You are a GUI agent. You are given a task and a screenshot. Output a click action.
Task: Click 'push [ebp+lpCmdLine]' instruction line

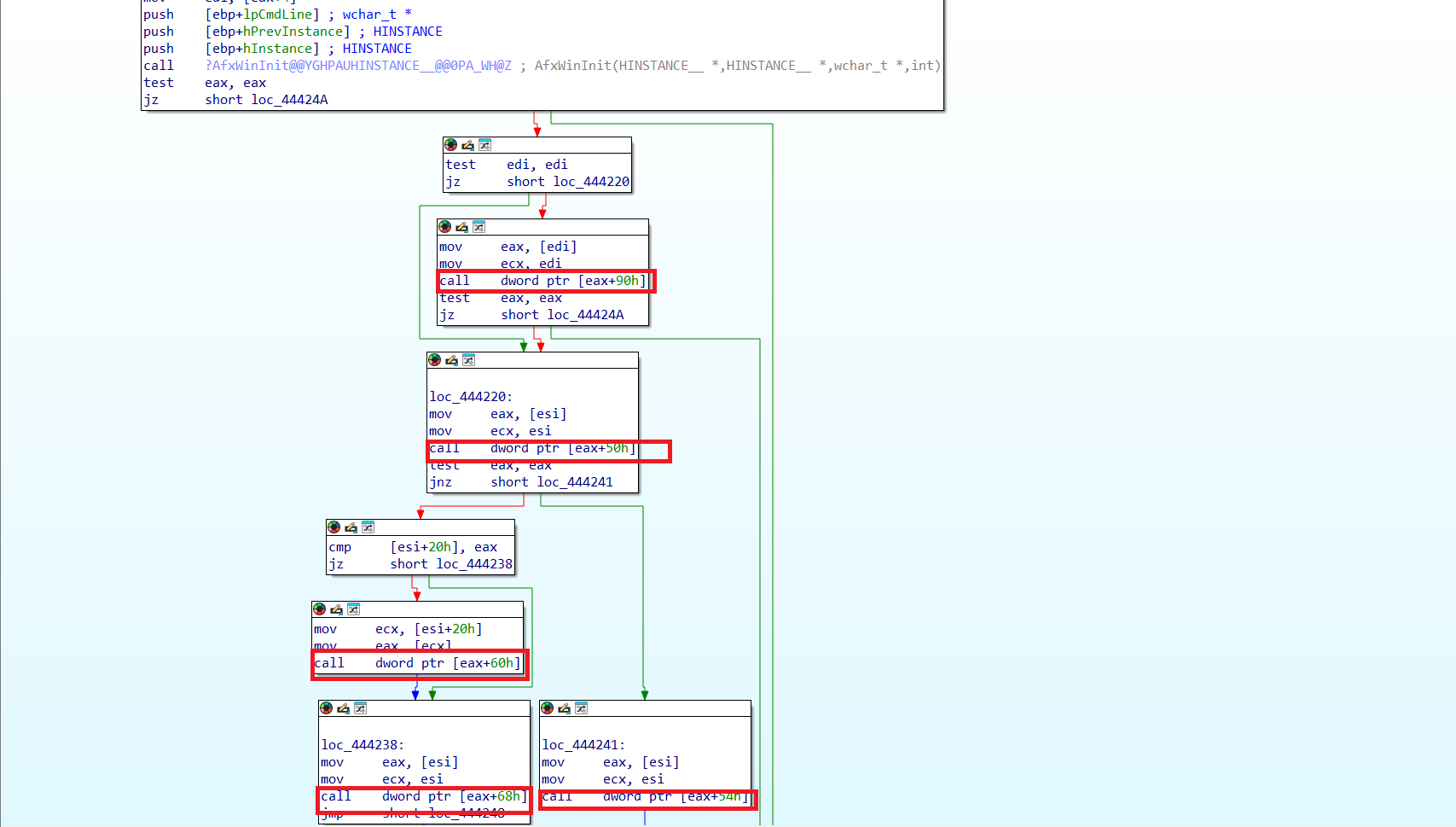pyautogui.click(x=277, y=15)
